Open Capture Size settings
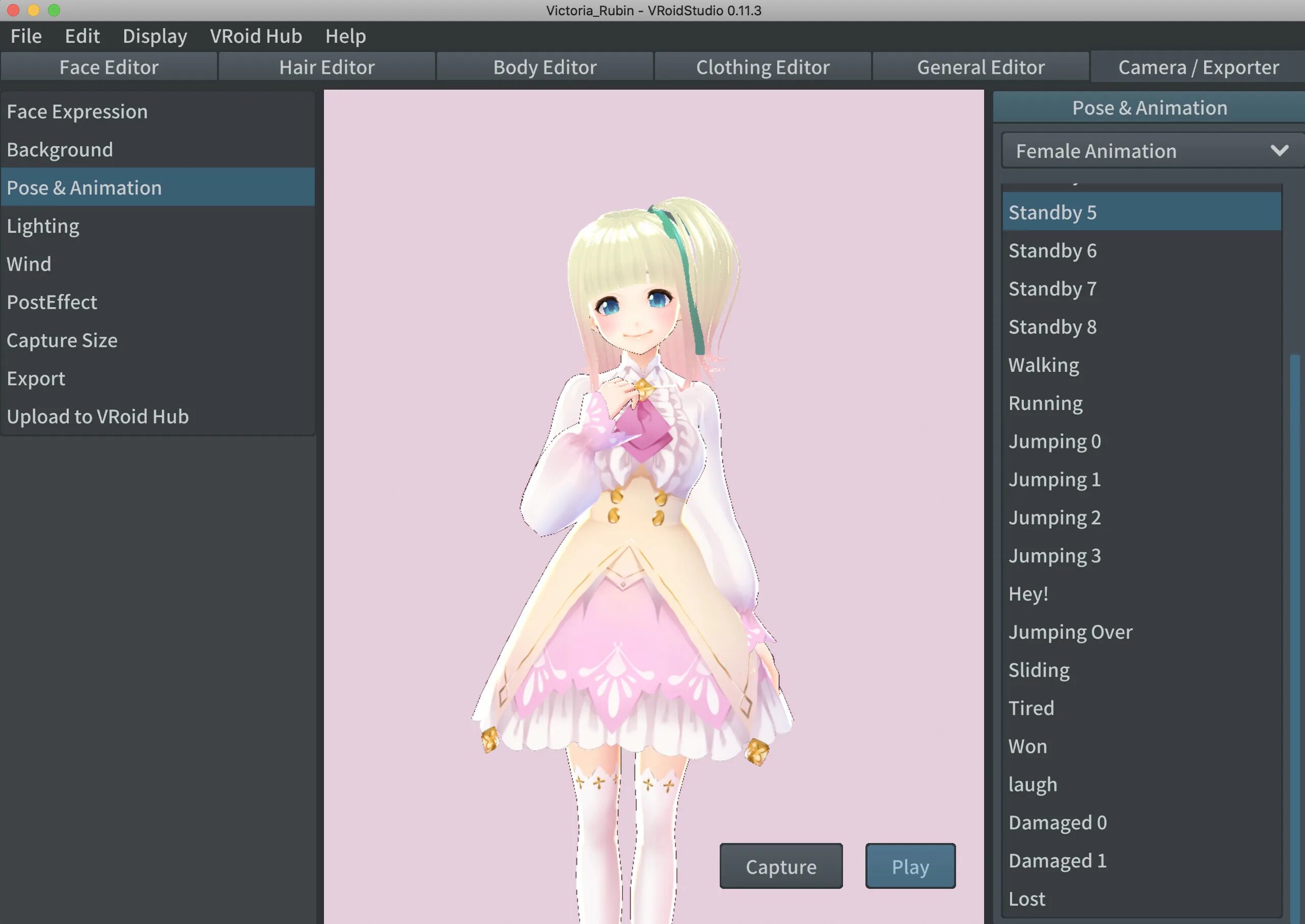This screenshot has width=1305, height=924. coord(62,339)
